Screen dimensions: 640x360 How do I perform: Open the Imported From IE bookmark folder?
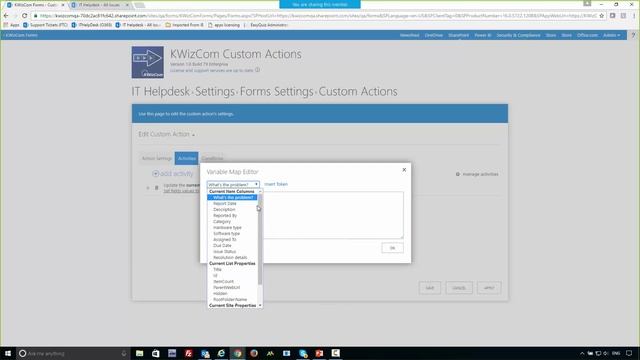(x=184, y=25)
